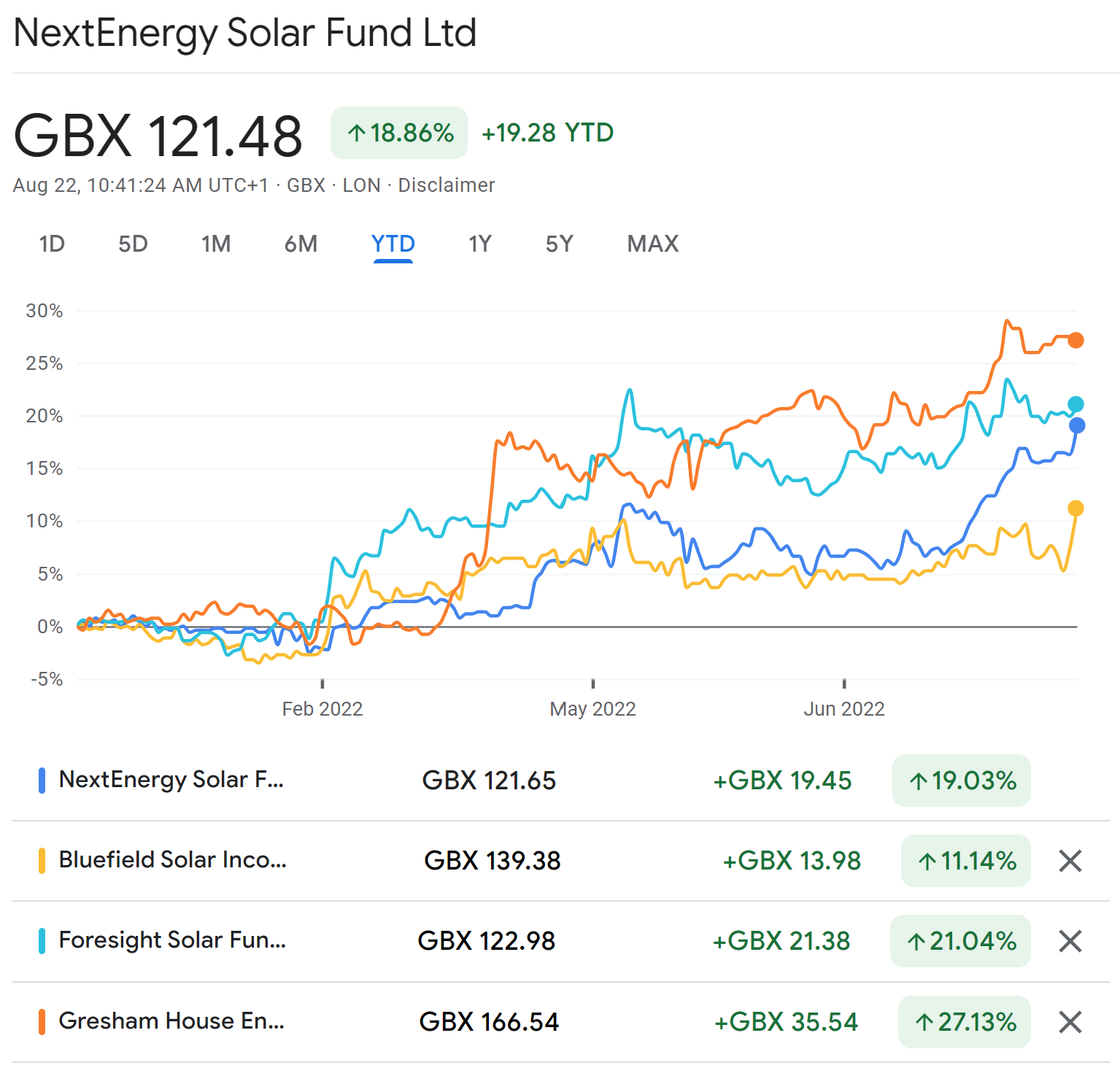Click the orange Gresham endpoint dot on chart
This screenshot has width=1120, height=1076.
[1075, 340]
